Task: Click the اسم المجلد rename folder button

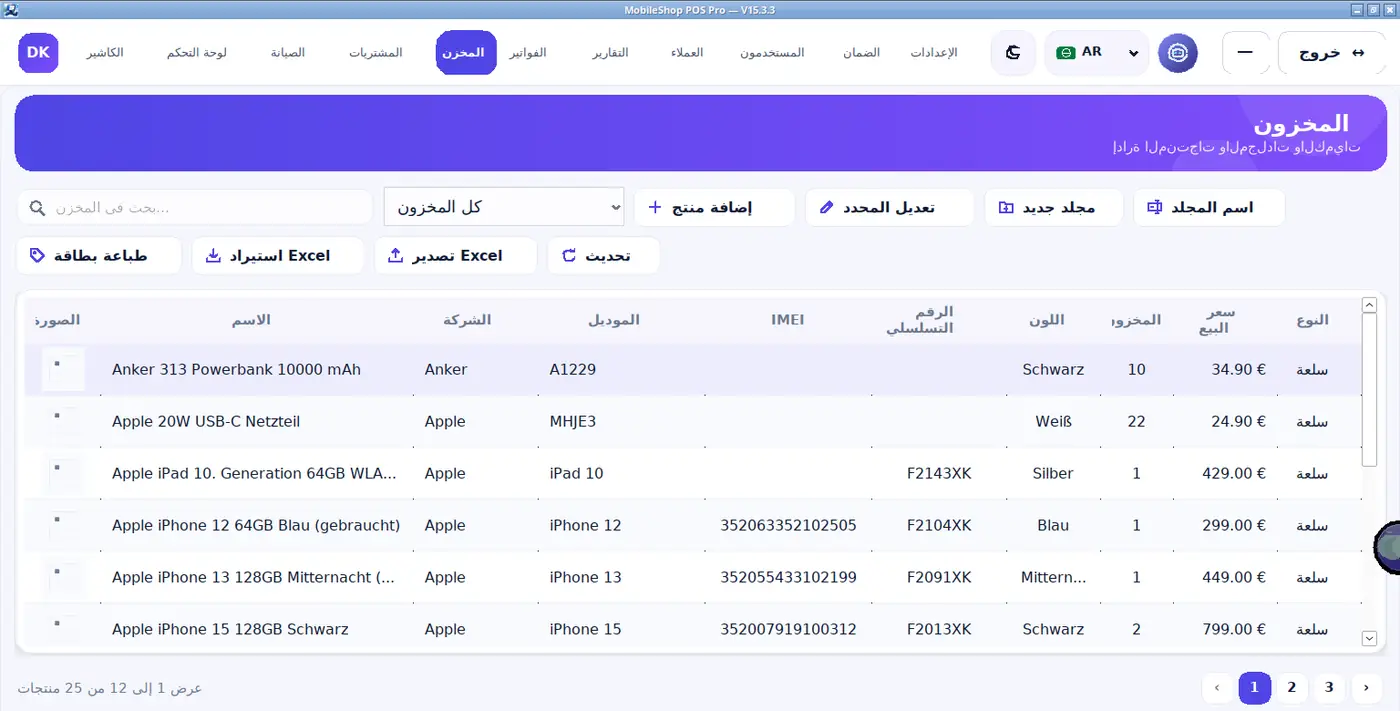Action: 1209,207
